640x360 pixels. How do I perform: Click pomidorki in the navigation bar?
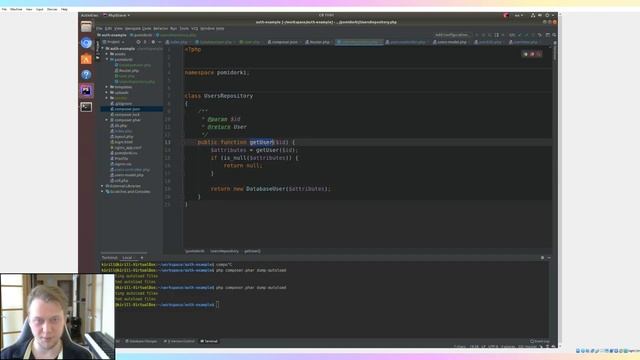141,35
